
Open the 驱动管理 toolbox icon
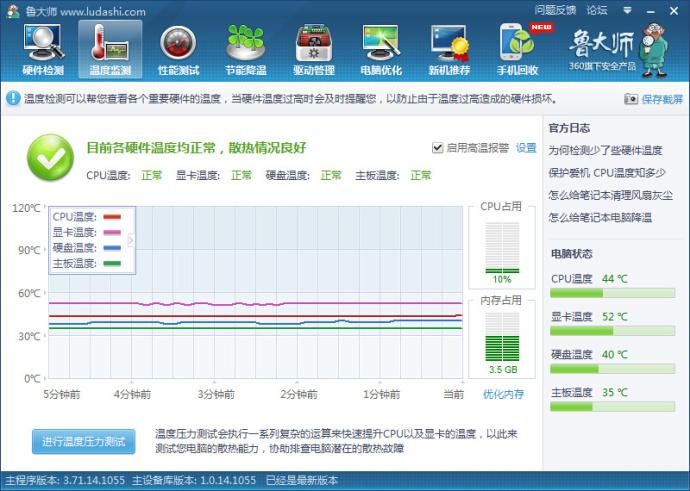coord(314,50)
